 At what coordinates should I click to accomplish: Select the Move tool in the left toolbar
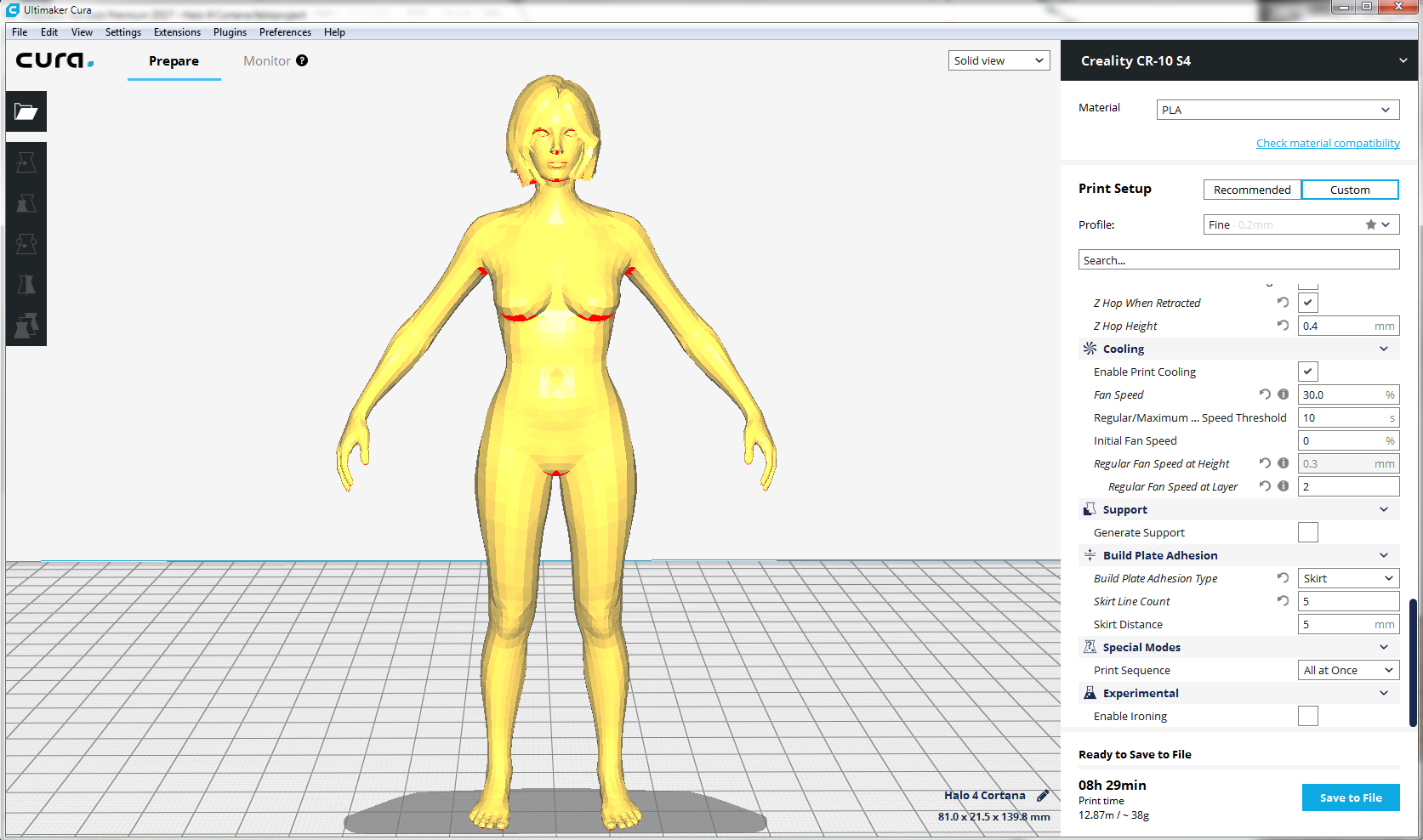(26, 162)
